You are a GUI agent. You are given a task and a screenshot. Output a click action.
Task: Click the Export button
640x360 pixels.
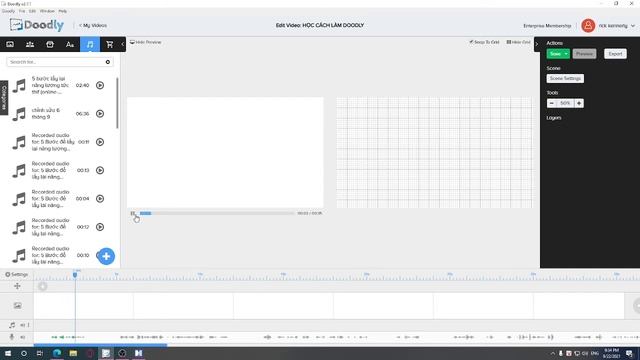pyautogui.click(x=615, y=54)
